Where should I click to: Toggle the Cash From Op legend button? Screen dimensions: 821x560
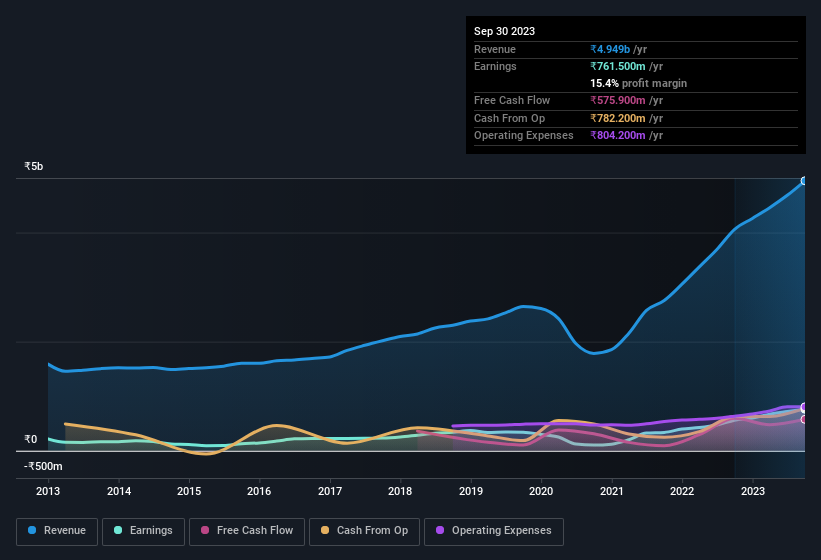[x=364, y=531]
